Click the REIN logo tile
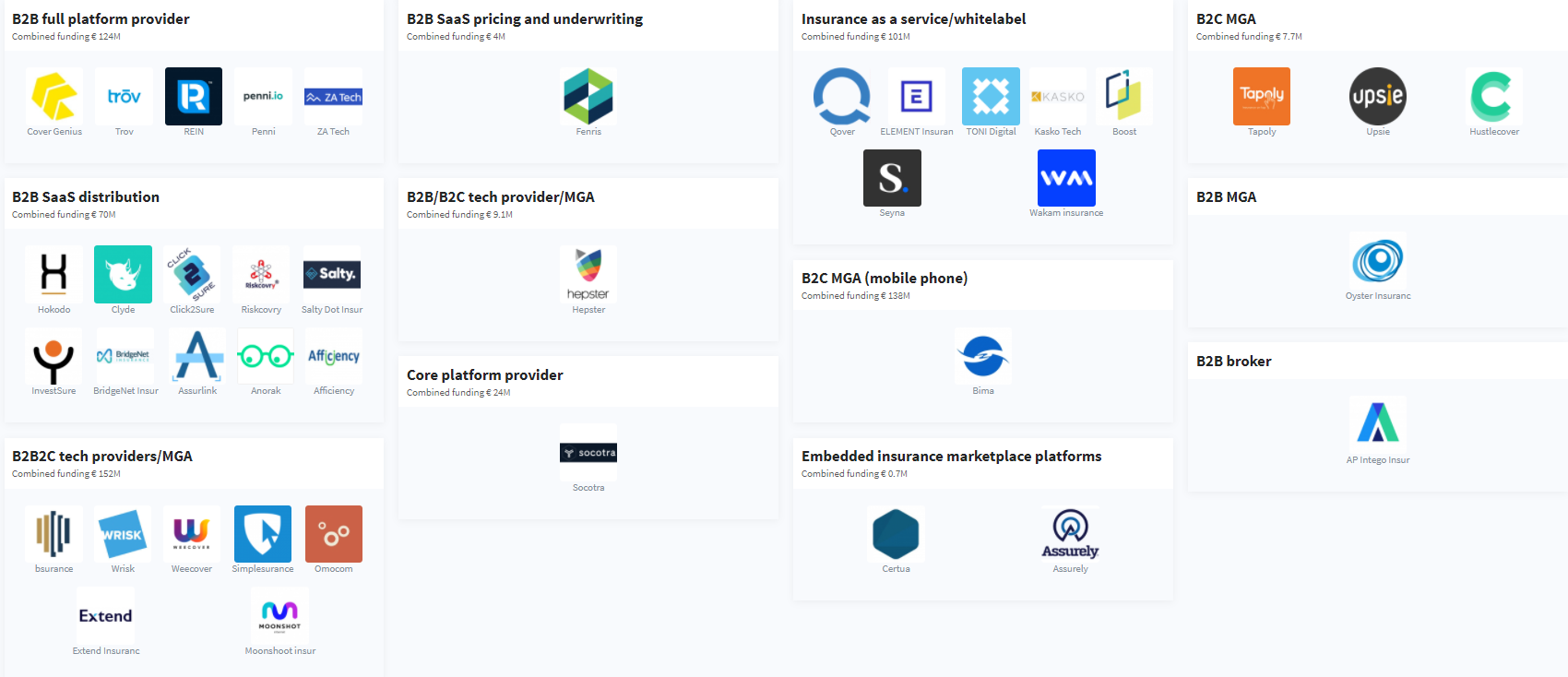The width and height of the screenshot is (1568, 677). tap(194, 96)
